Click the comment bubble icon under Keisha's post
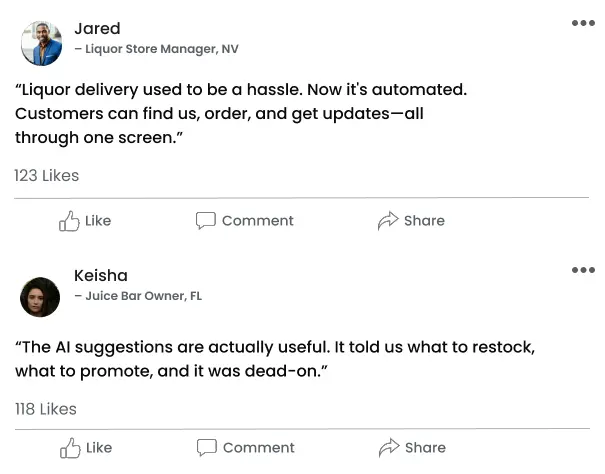605x474 pixels. [x=206, y=448]
